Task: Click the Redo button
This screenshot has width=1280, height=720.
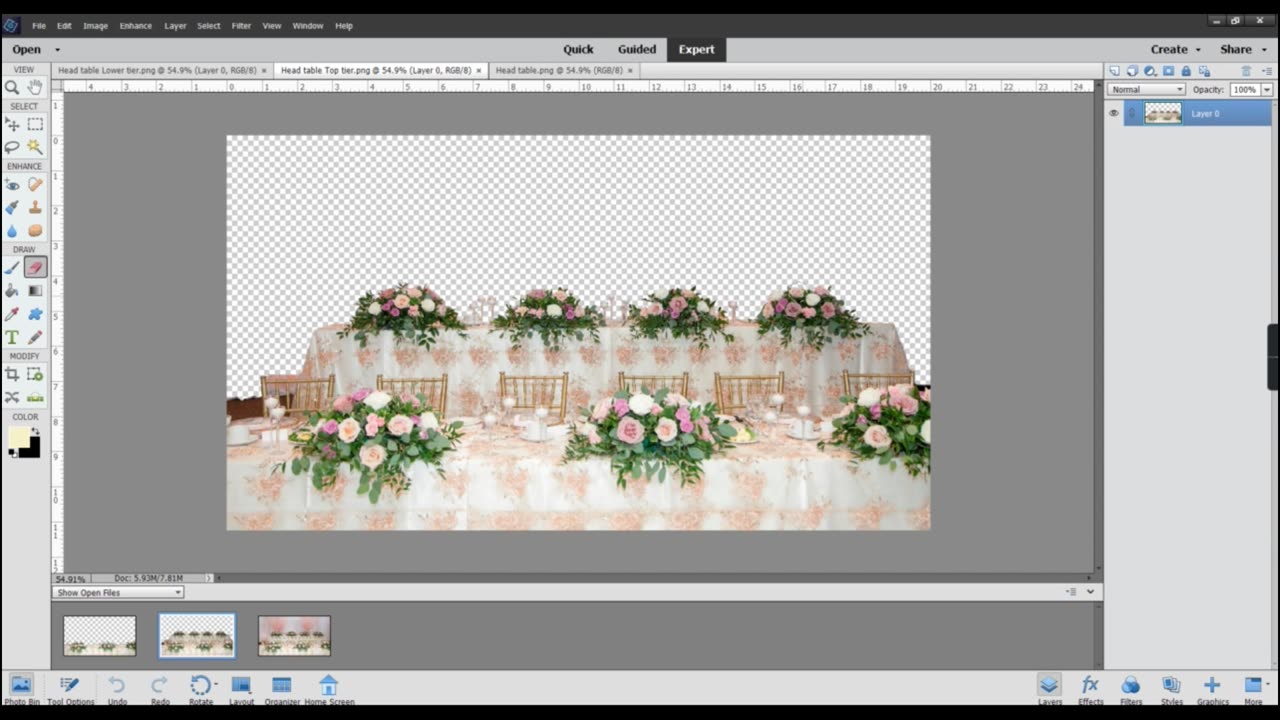Action: pos(159,688)
